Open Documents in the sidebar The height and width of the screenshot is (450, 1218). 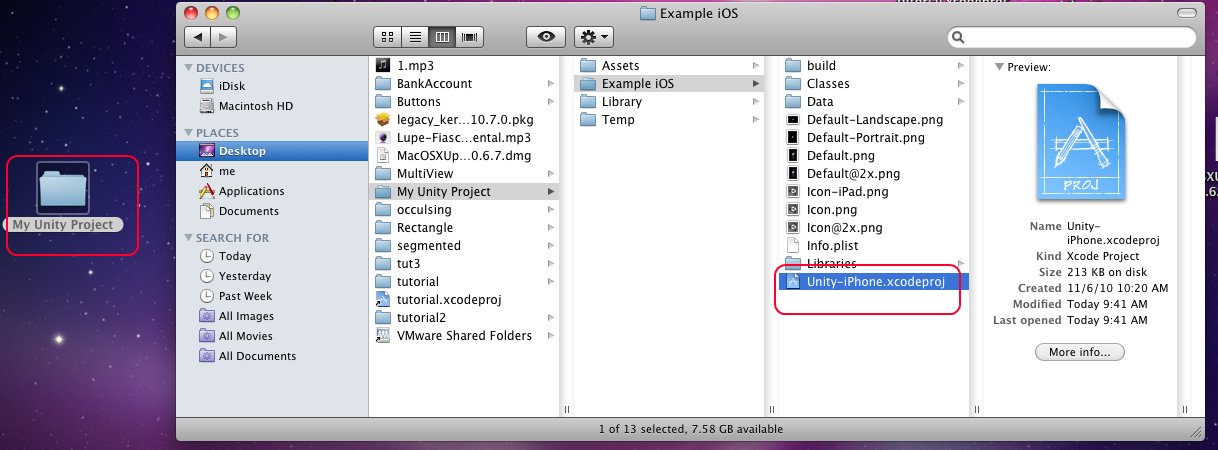248,211
